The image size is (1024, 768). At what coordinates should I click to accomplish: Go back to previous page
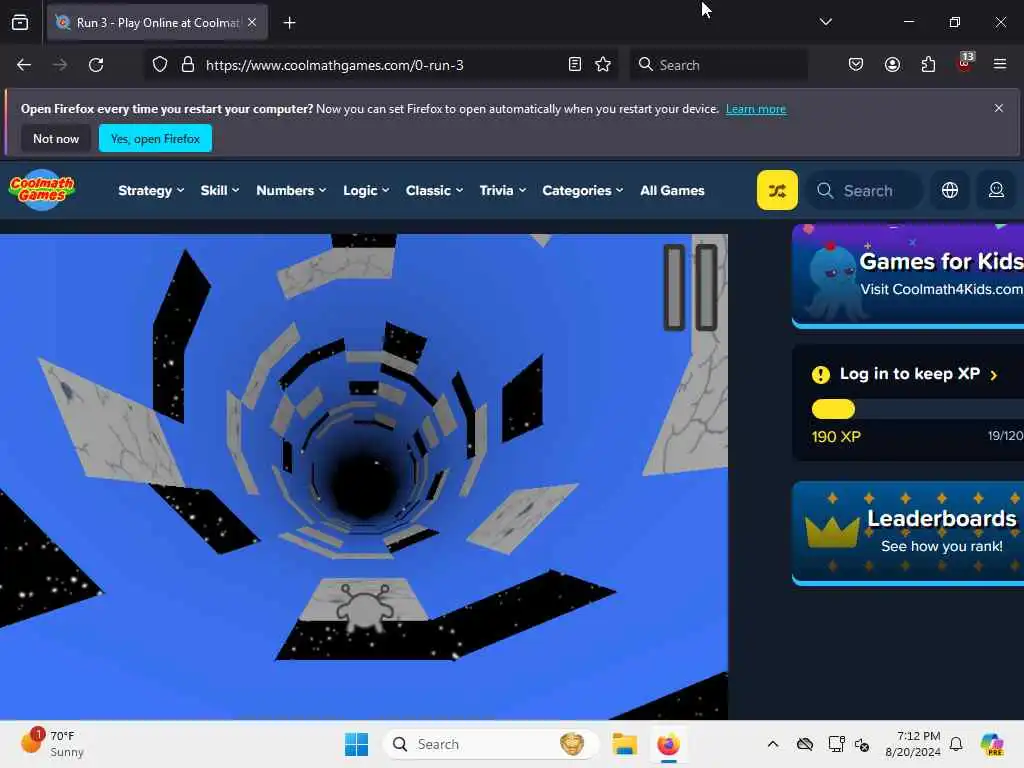click(x=24, y=65)
